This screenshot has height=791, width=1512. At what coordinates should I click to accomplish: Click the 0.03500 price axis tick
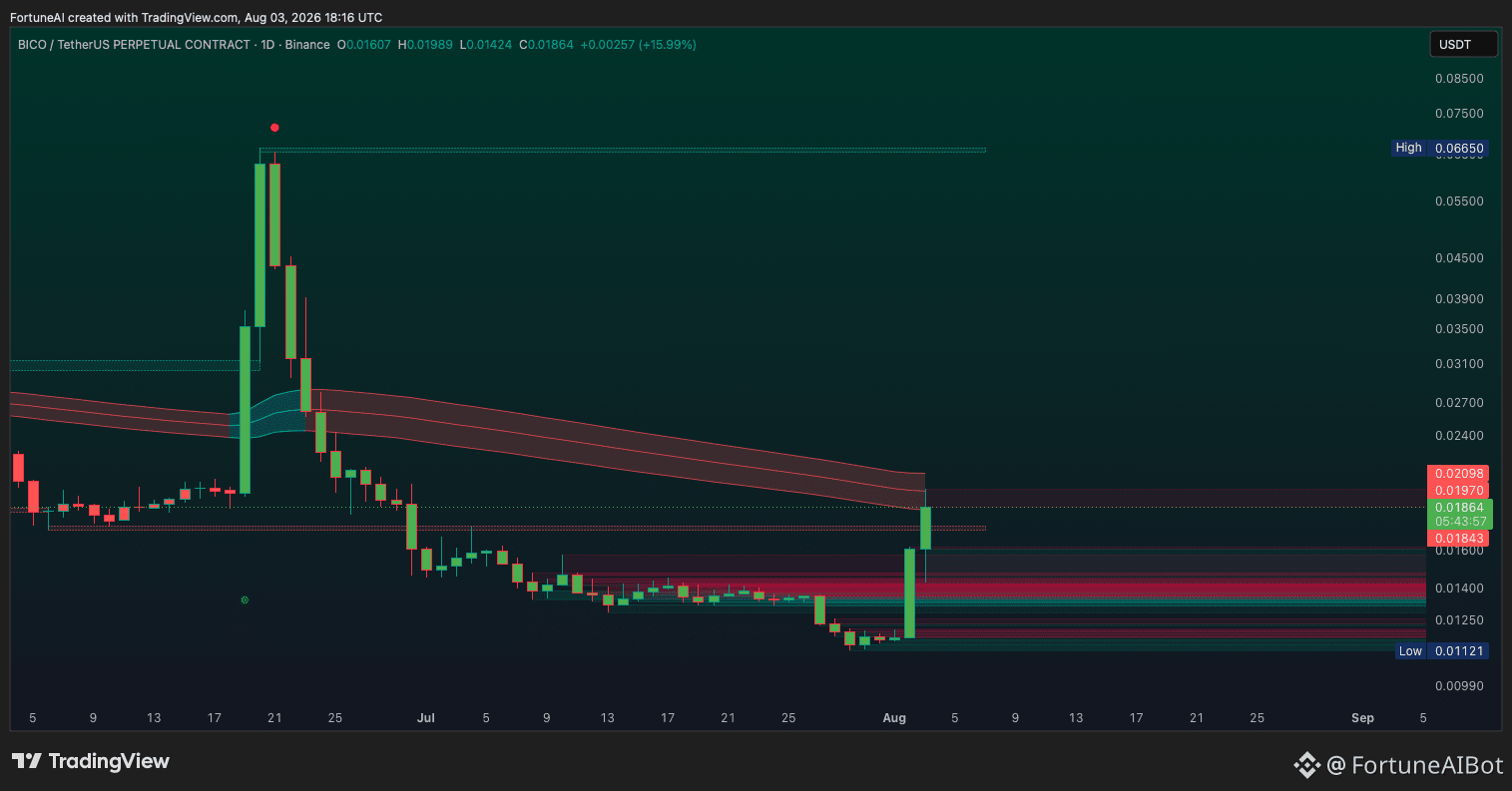pos(1459,328)
